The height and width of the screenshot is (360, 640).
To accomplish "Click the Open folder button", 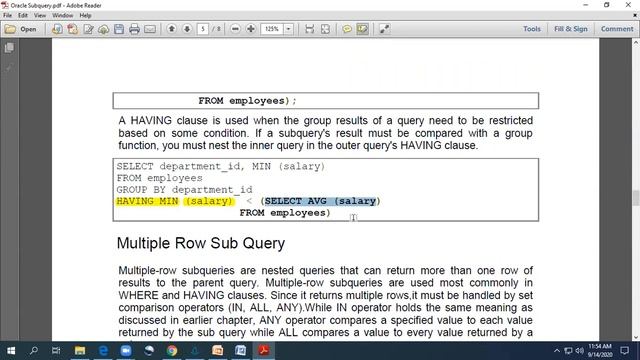I will (20, 29).
